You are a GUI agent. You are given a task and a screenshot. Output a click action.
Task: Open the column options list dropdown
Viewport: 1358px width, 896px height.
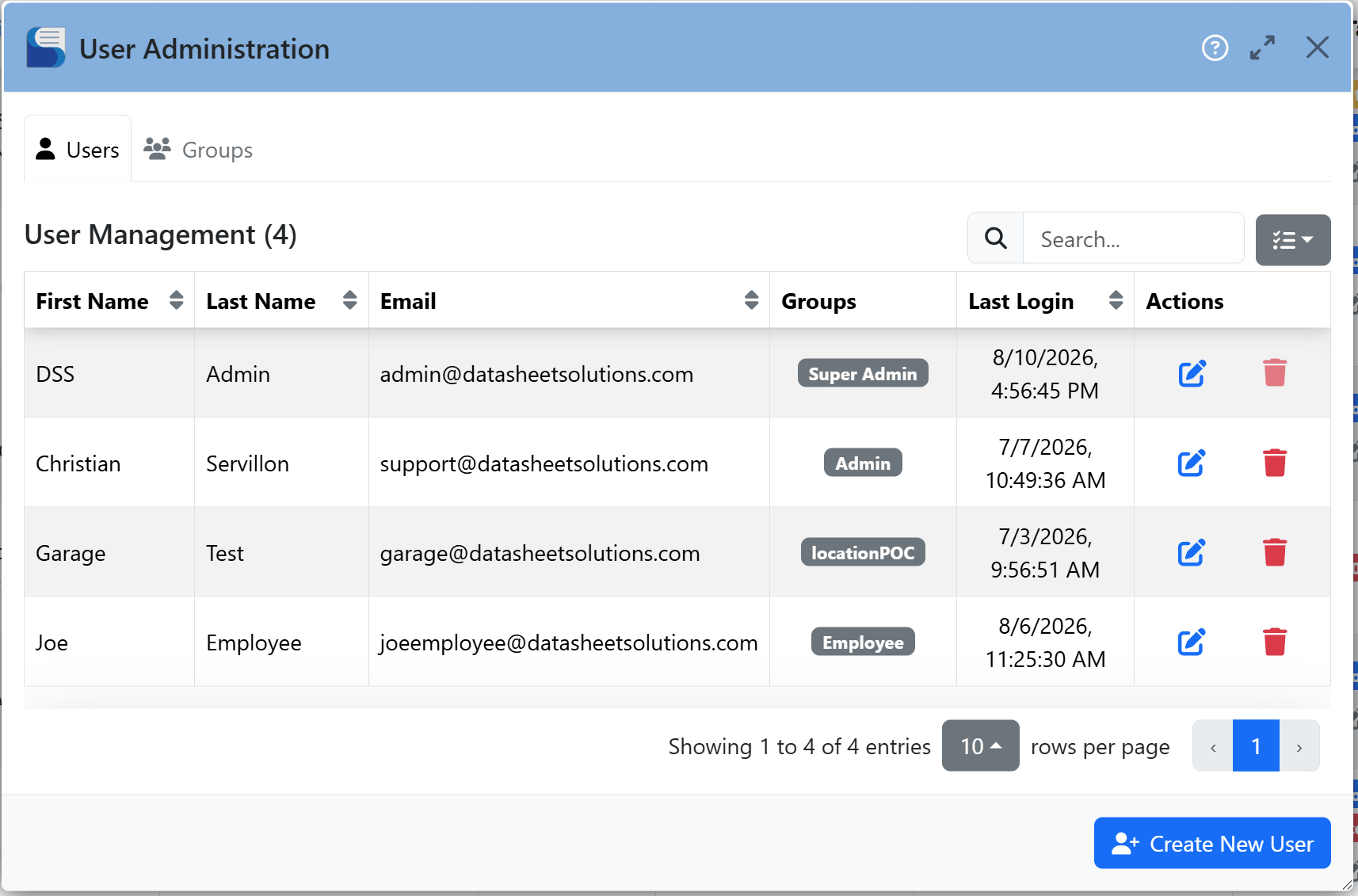pos(1293,239)
